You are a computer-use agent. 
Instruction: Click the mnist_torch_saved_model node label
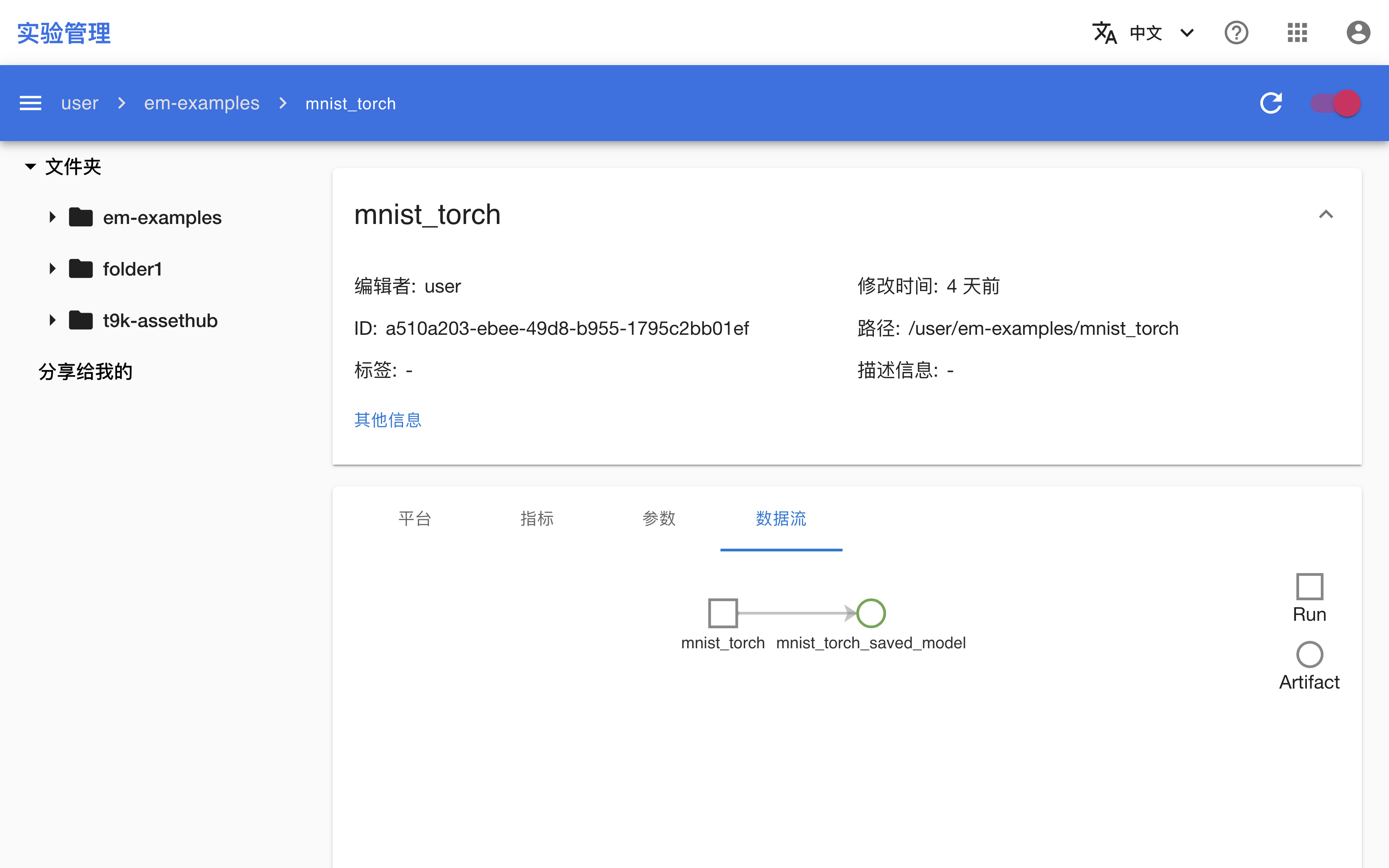click(x=871, y=643)
